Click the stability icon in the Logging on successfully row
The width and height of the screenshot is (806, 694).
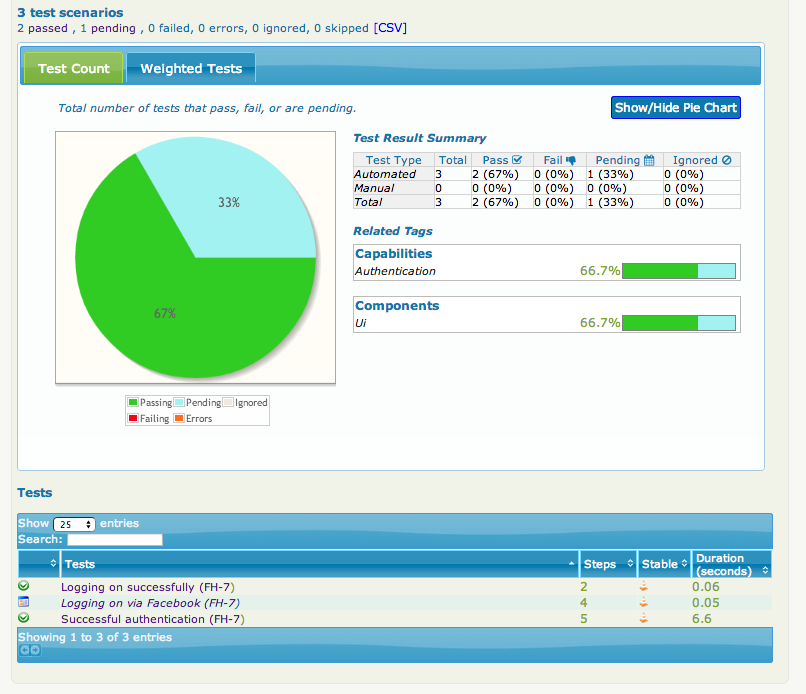coord(643,587)
